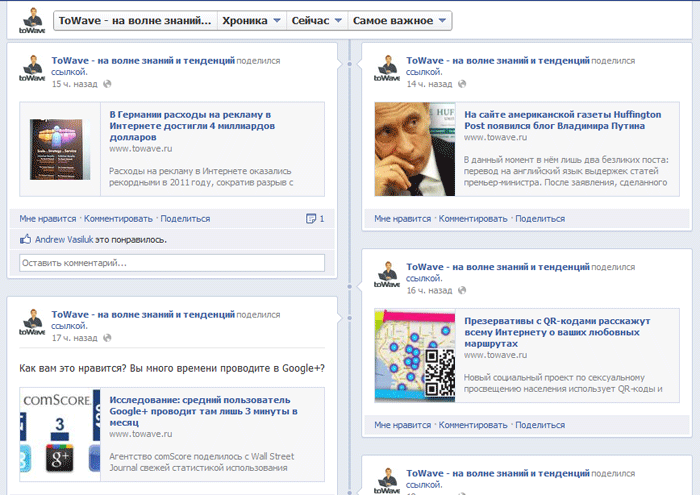Click the toWave logo in the top bar

coord(32,21)
